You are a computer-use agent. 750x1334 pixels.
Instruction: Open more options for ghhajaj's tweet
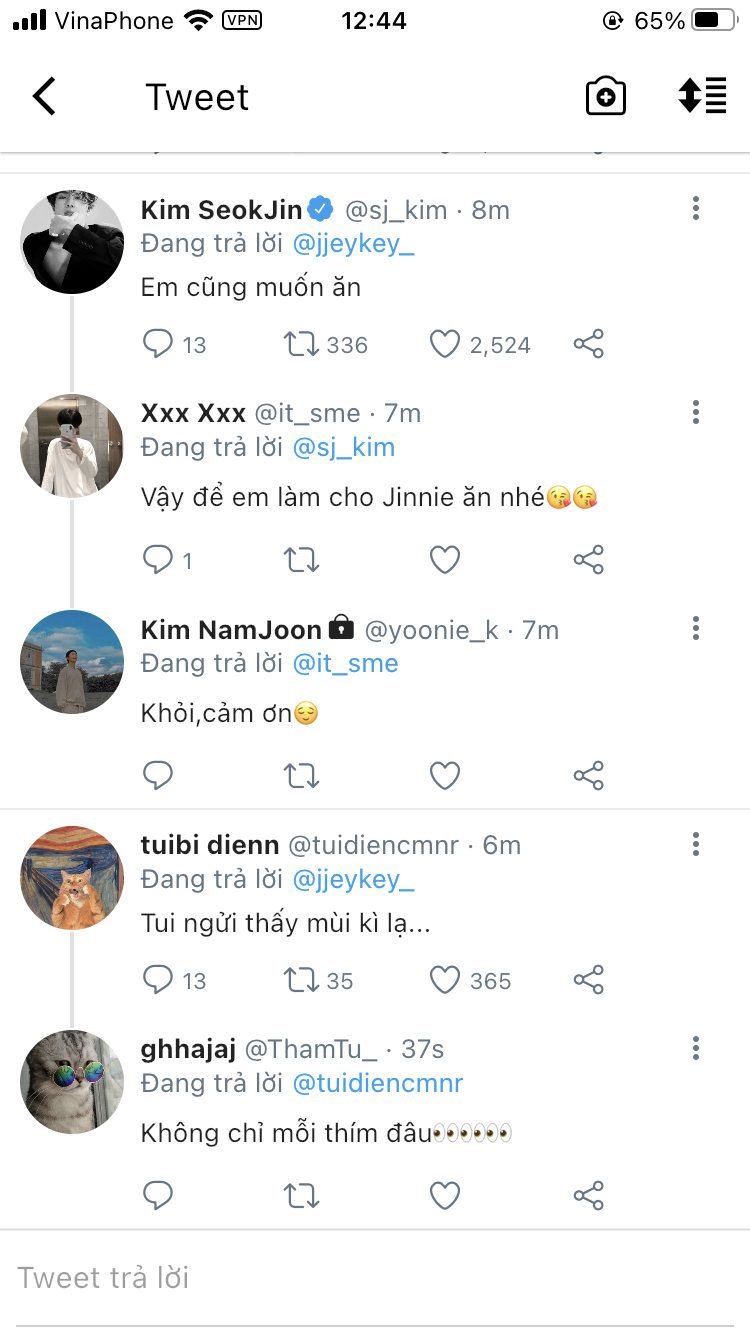tap(696, 1048)
